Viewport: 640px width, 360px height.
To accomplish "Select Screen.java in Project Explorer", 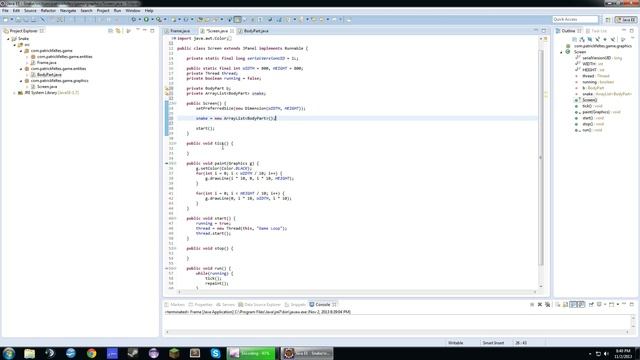I will pyautogui.click(x=47, y=87).
